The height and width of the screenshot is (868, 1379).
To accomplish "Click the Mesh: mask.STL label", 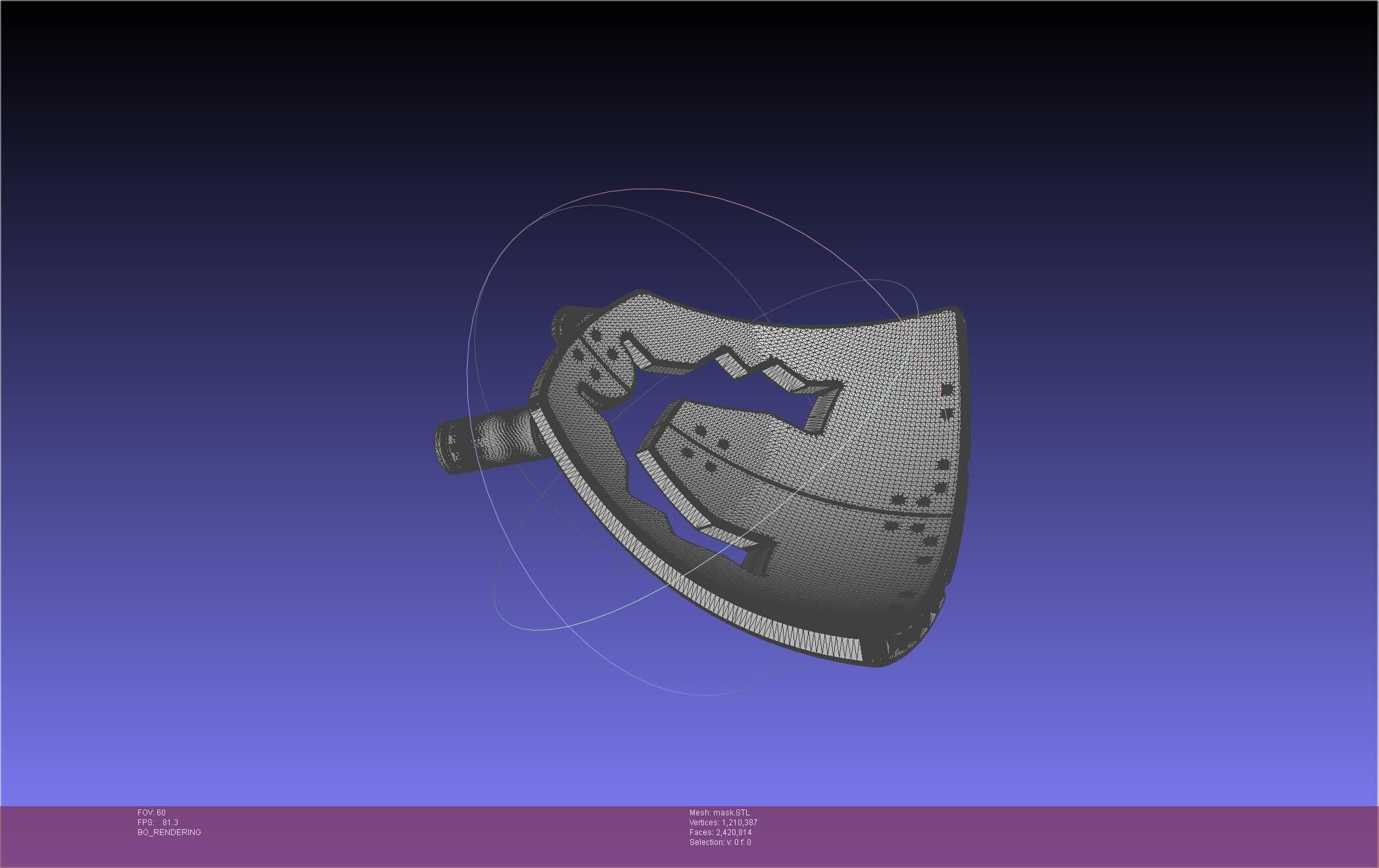I will 719,813.
